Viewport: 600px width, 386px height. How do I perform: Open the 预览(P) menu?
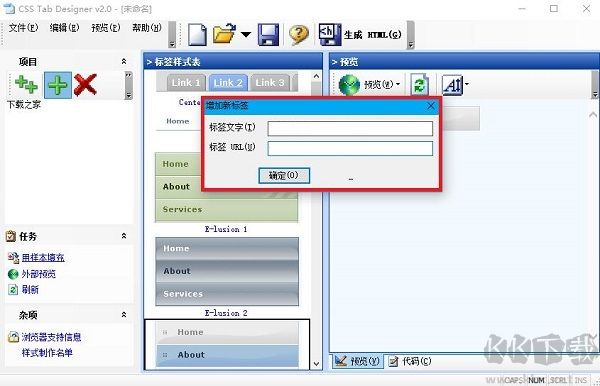click(106, 28)
